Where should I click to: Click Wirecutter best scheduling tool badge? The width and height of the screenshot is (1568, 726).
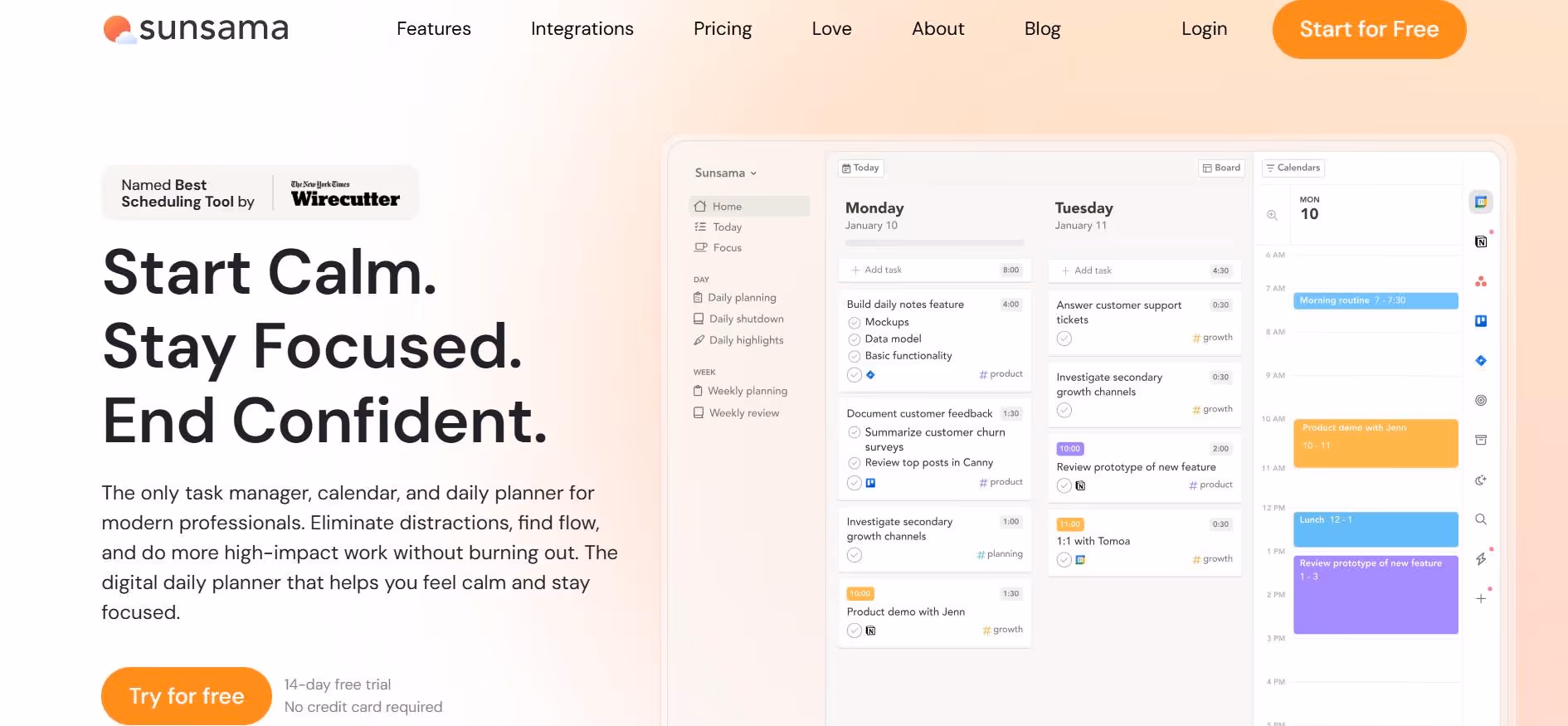[x=261, y=192]
